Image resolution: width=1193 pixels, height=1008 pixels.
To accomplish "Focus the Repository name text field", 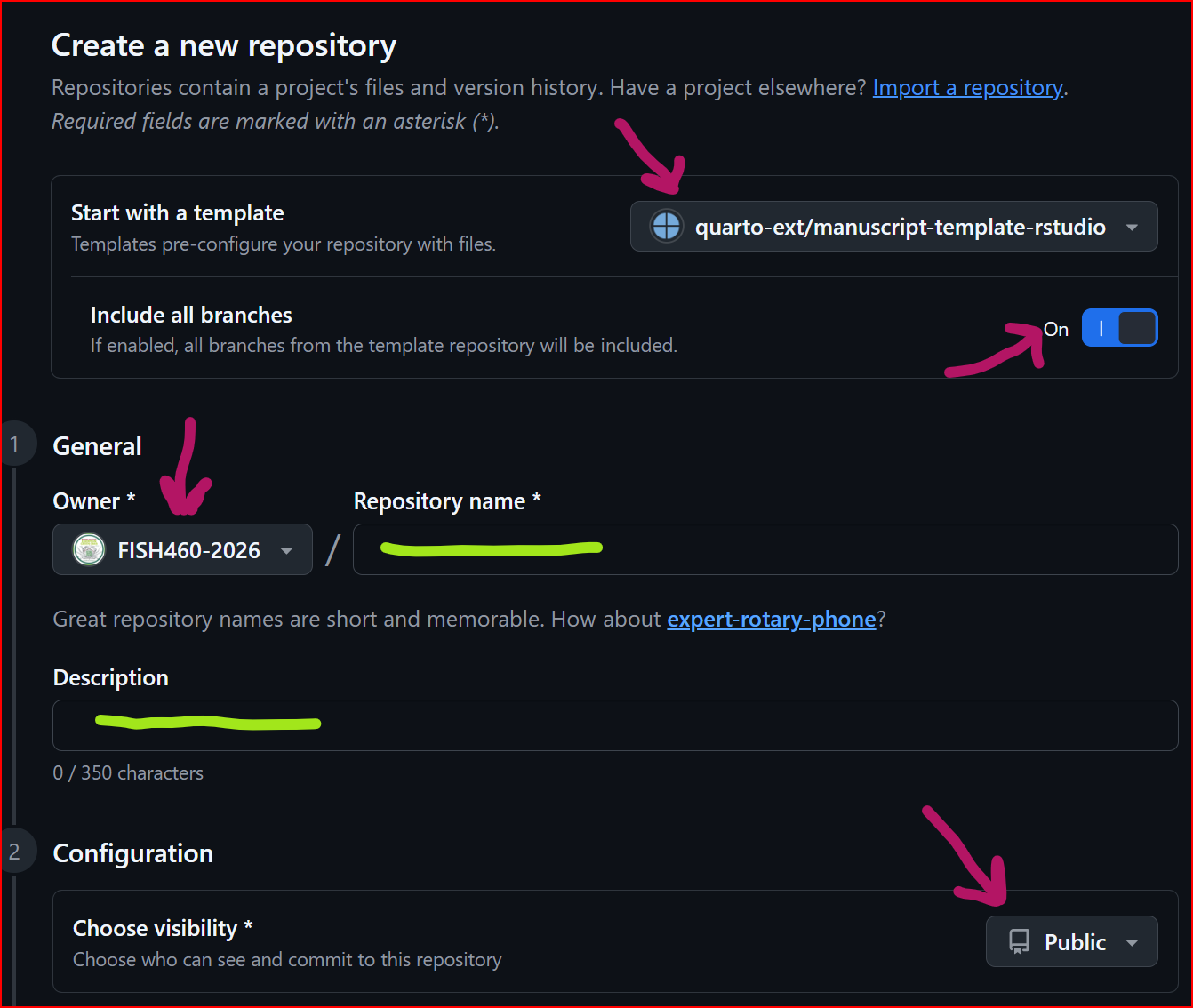I will point(765,550).
